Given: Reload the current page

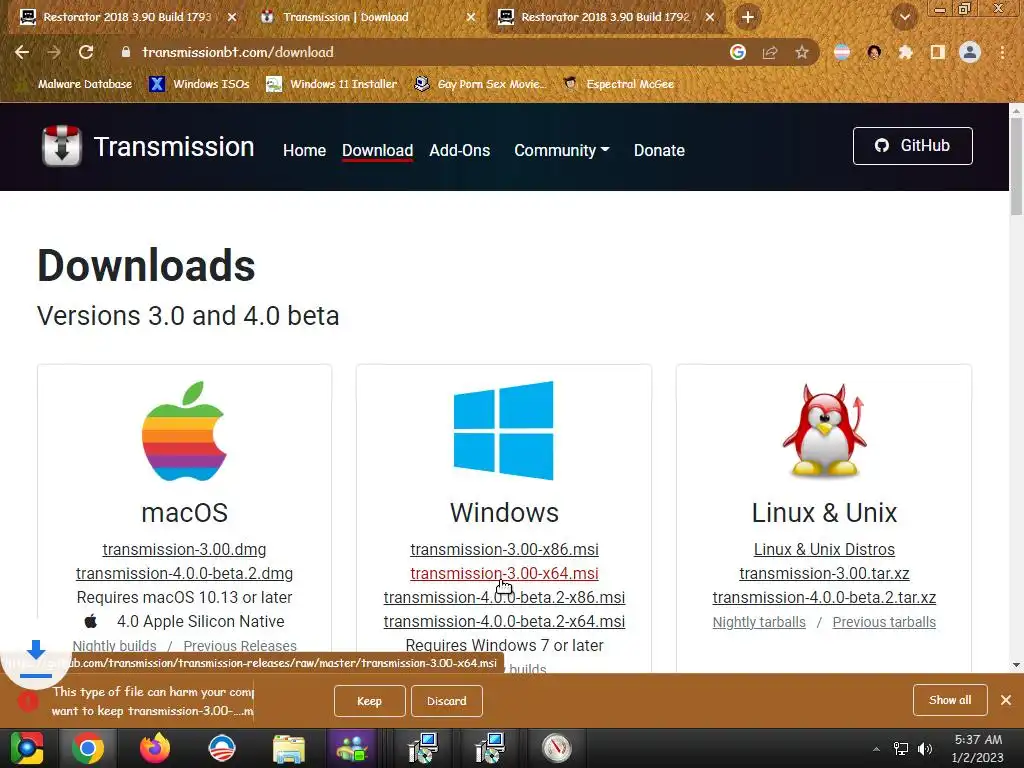Looking at the screenshot, I should pyautogui.click(x=86, y=52).
